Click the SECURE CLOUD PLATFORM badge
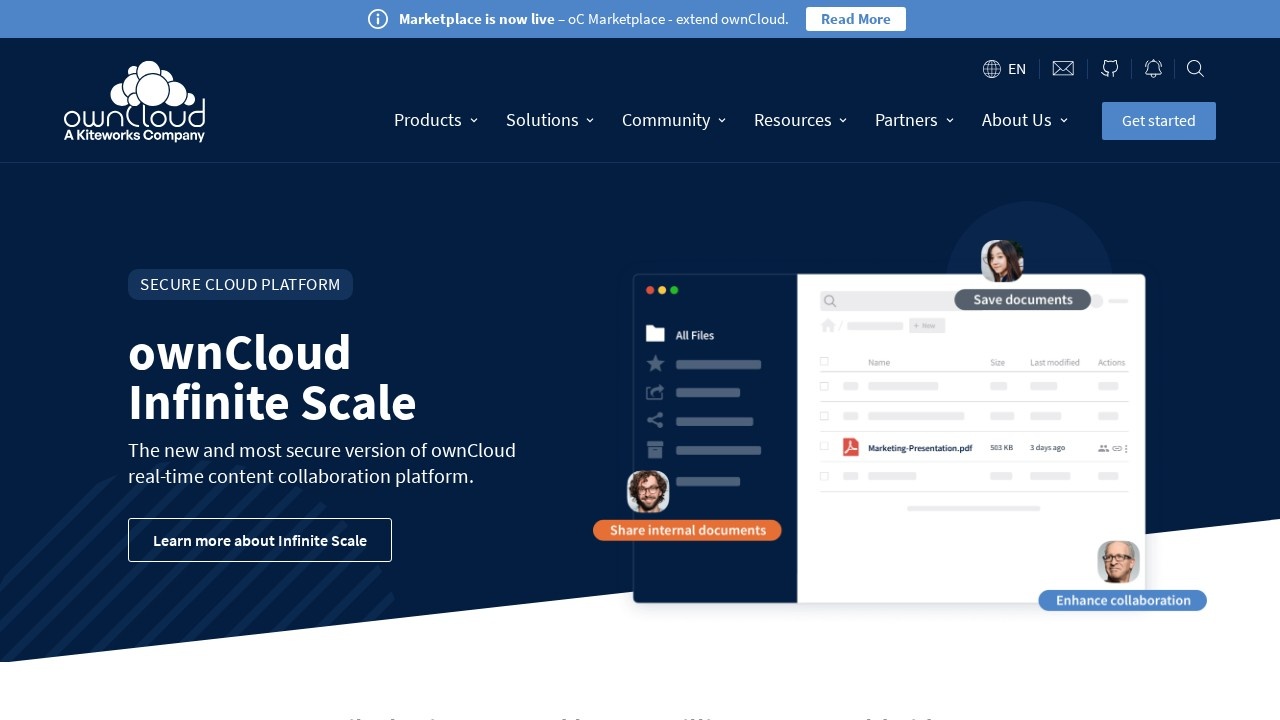1280x720 pixels. (240, 284)
